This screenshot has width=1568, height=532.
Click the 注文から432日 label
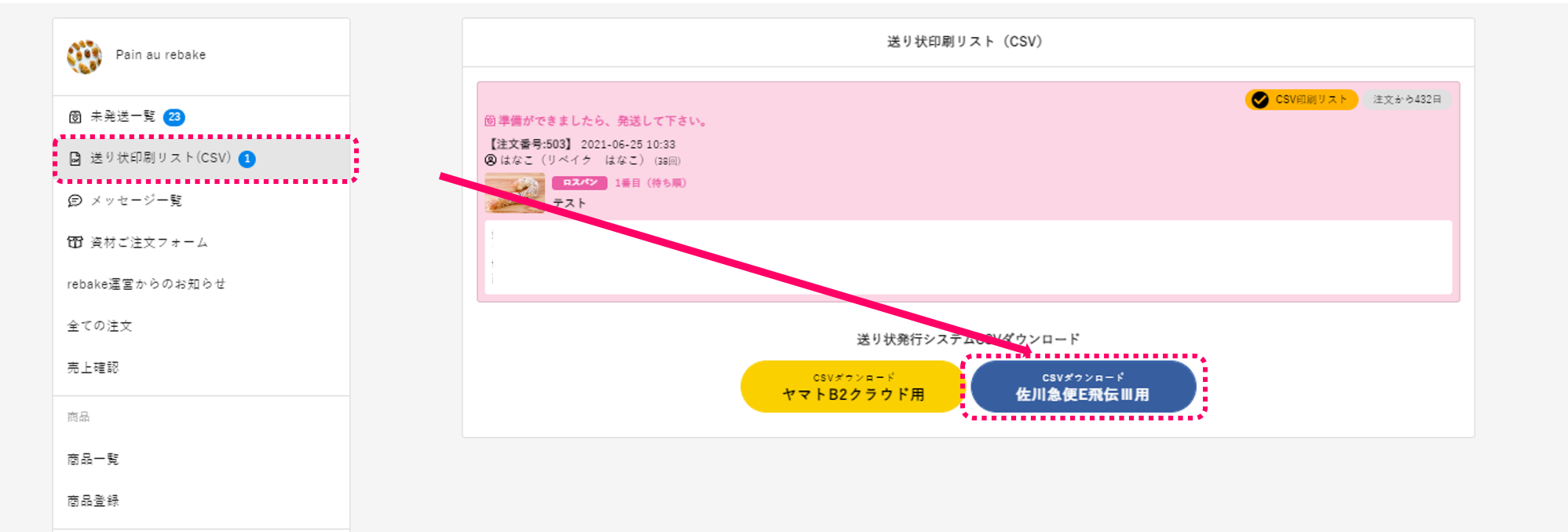pos(1406,100)
